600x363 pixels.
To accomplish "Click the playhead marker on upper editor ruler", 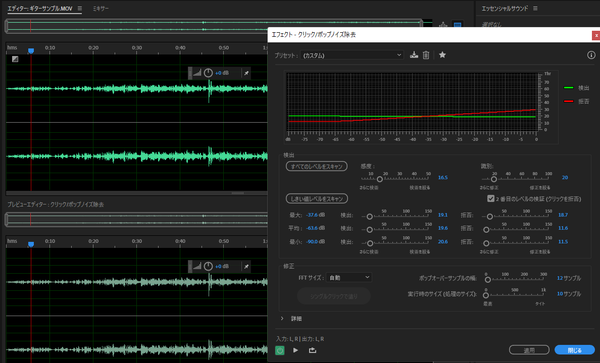I will tap(31, 51).
